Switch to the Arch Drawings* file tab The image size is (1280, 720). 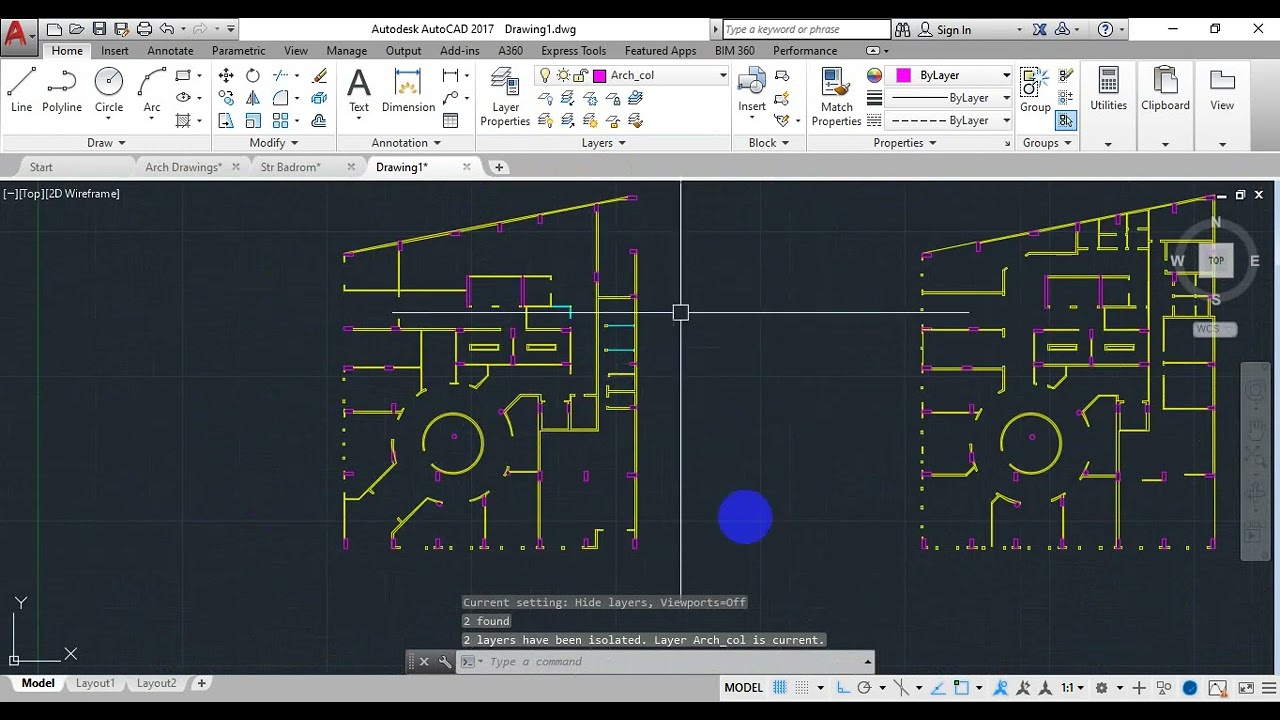183,167
